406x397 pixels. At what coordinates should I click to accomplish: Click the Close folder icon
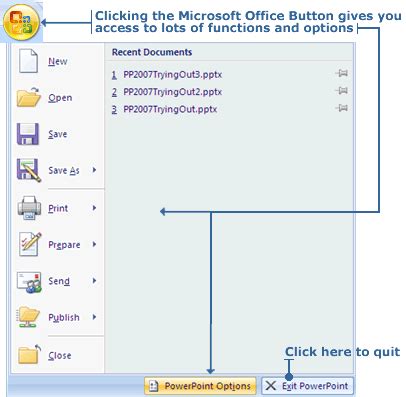pos(29,354)
